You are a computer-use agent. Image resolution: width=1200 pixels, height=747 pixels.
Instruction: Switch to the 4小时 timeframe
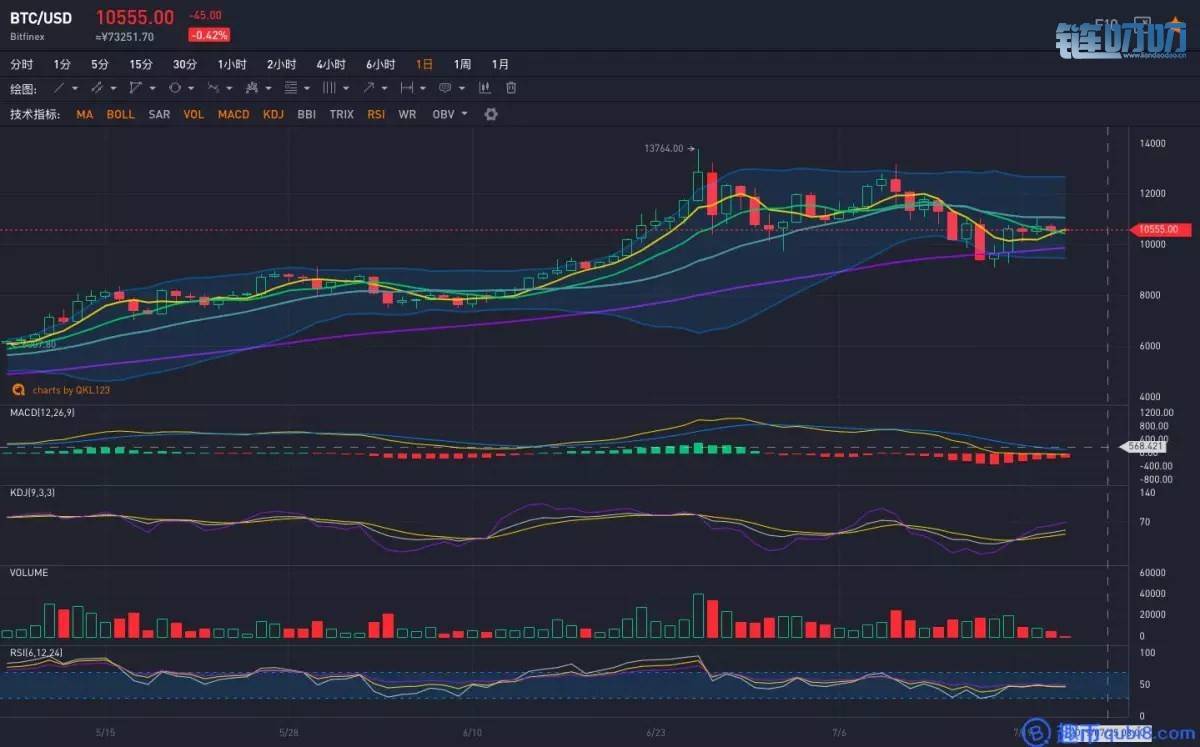click(x=331, y=64)
